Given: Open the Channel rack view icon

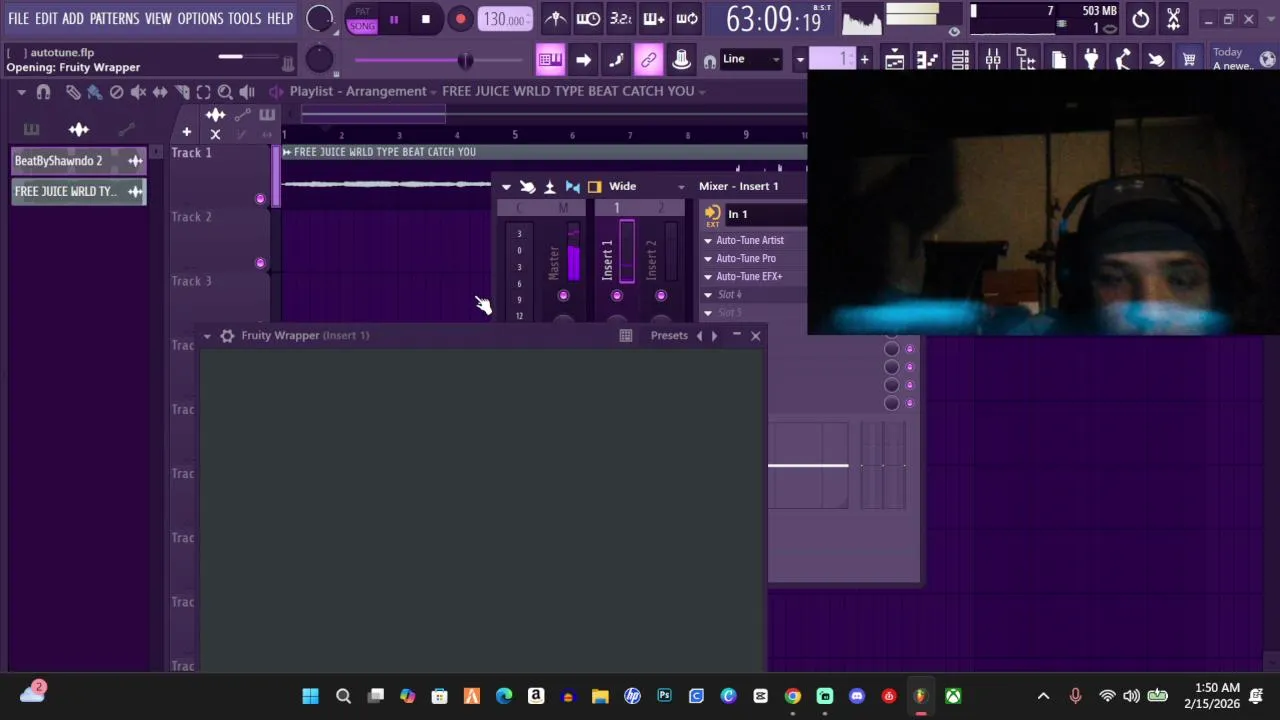Looking at the screenshot, I should pos(960,60).
